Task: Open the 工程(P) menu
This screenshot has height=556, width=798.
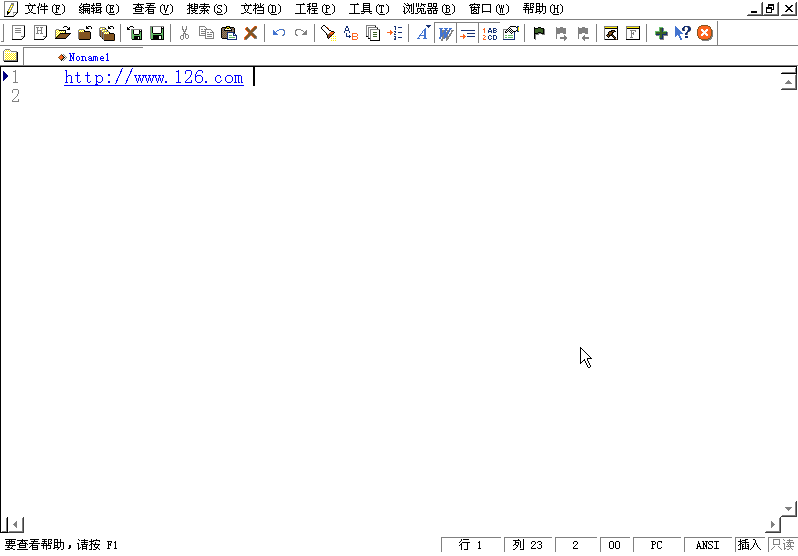Action: [x=315, y=9]
